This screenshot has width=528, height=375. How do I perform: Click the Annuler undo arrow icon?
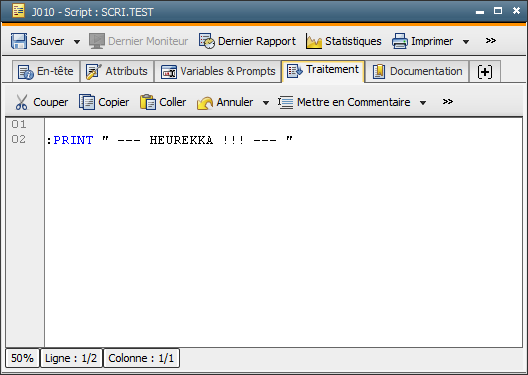pos(205,103)
